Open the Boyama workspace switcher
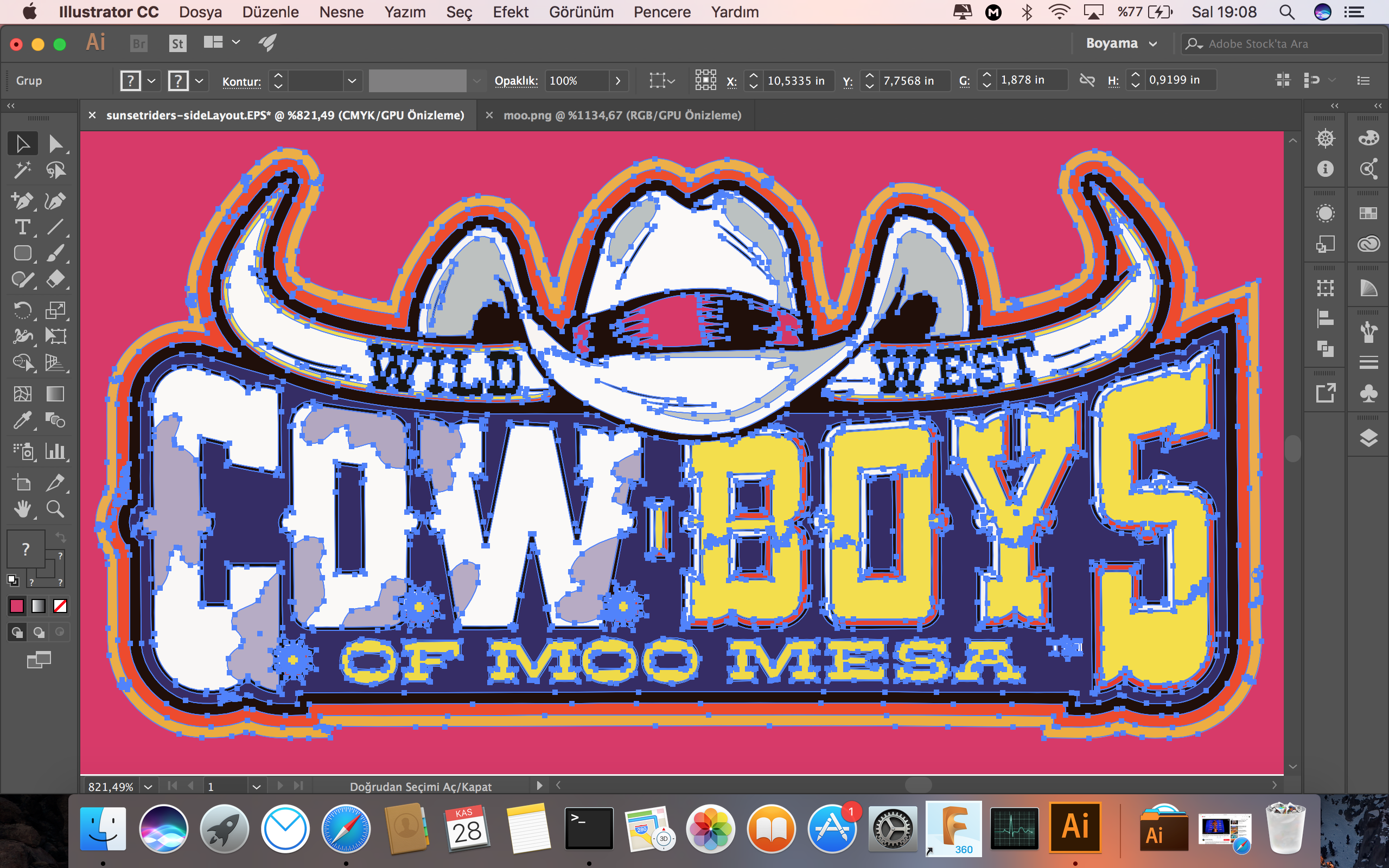 click(1121, 43)
